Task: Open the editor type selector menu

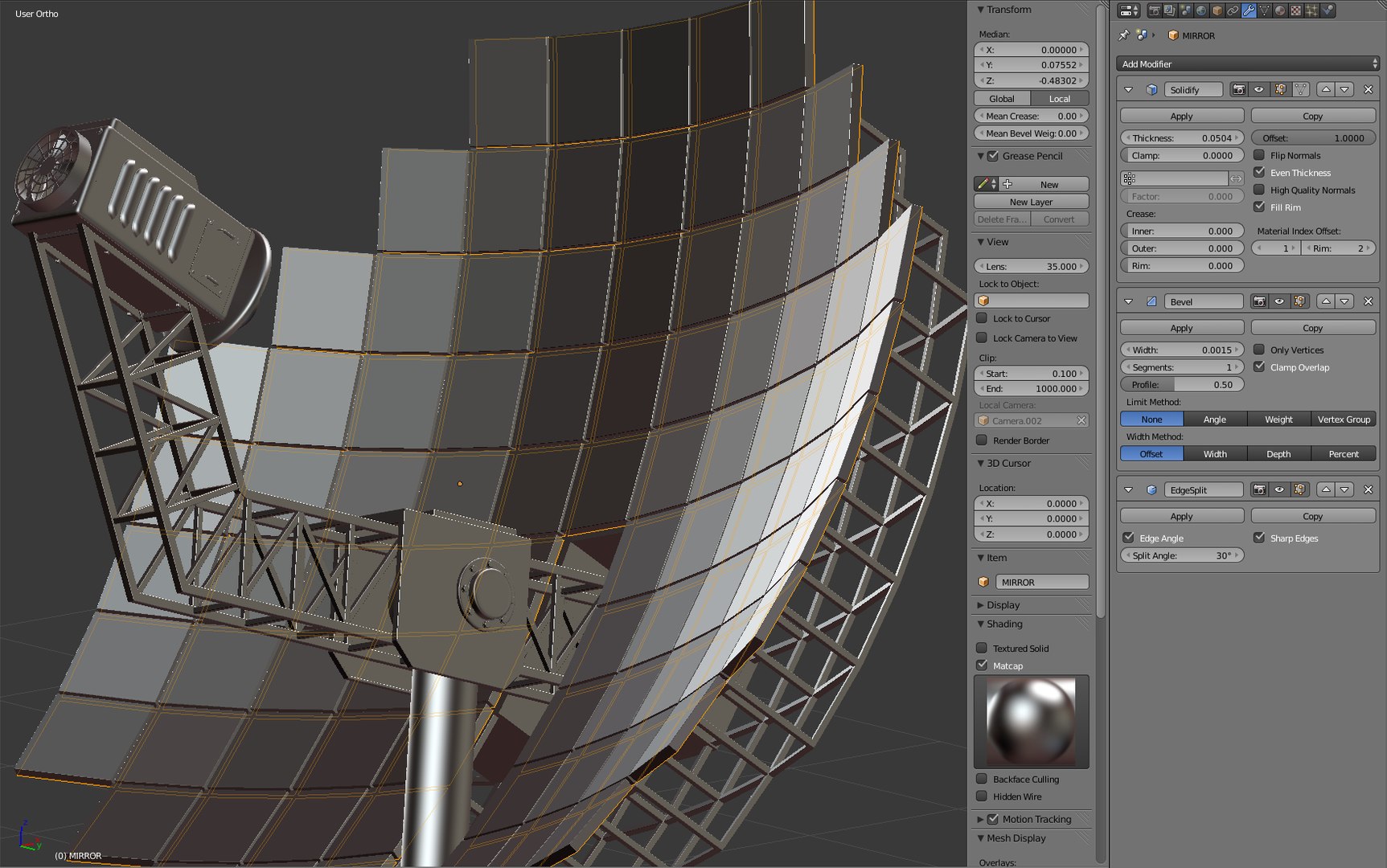Action: 1129,10
